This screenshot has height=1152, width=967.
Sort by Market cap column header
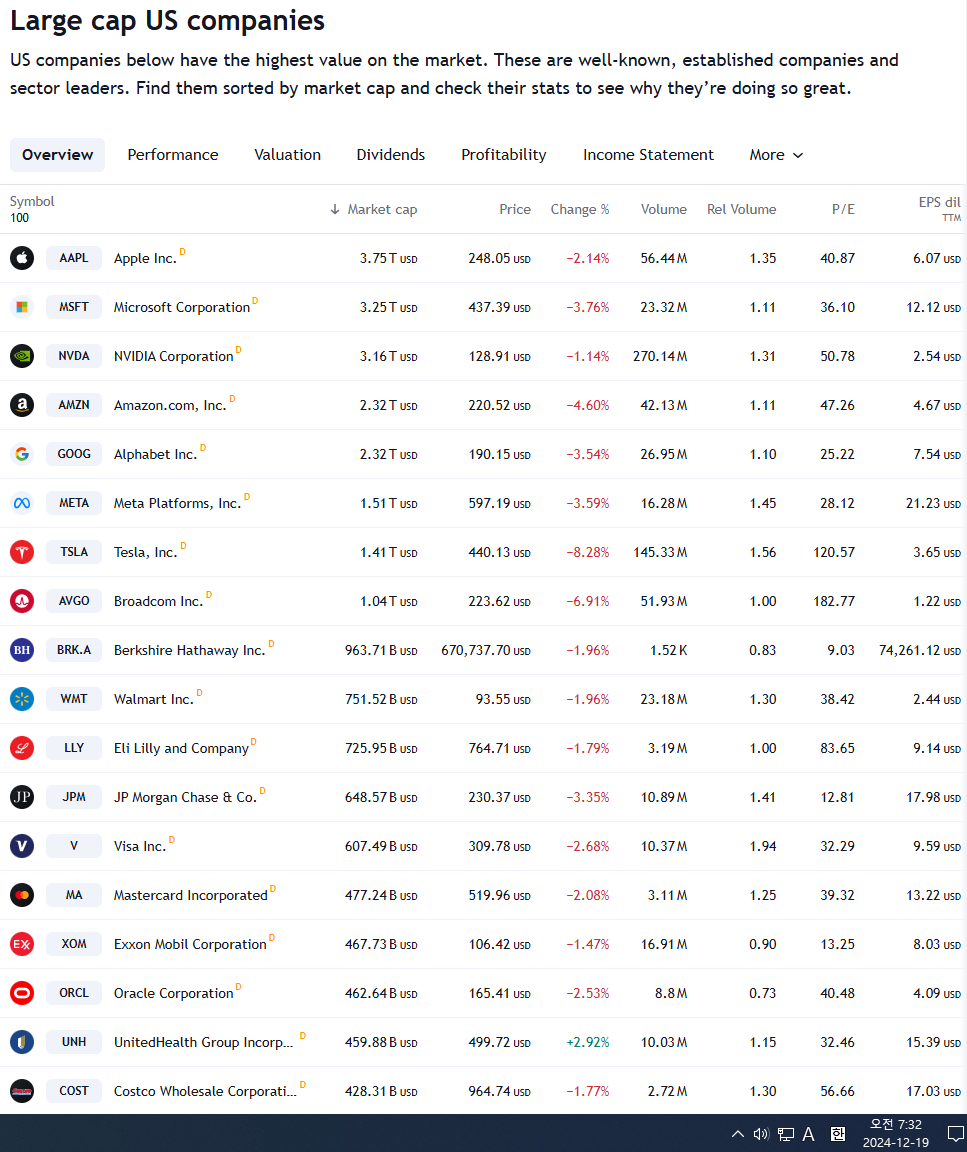[x=374, y=209]
